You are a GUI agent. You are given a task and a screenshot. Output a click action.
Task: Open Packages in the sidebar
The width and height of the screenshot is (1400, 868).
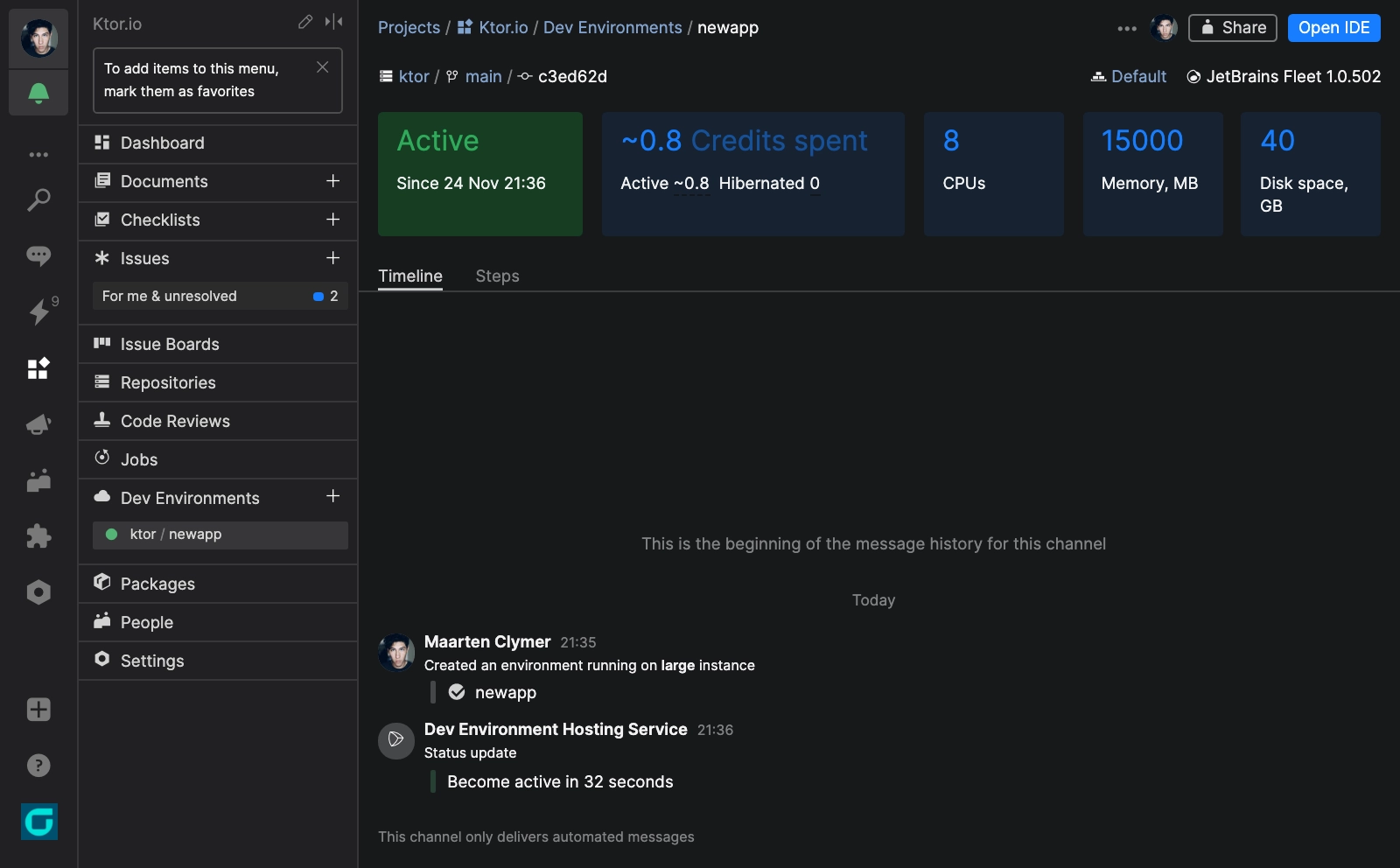click(218, 584)
